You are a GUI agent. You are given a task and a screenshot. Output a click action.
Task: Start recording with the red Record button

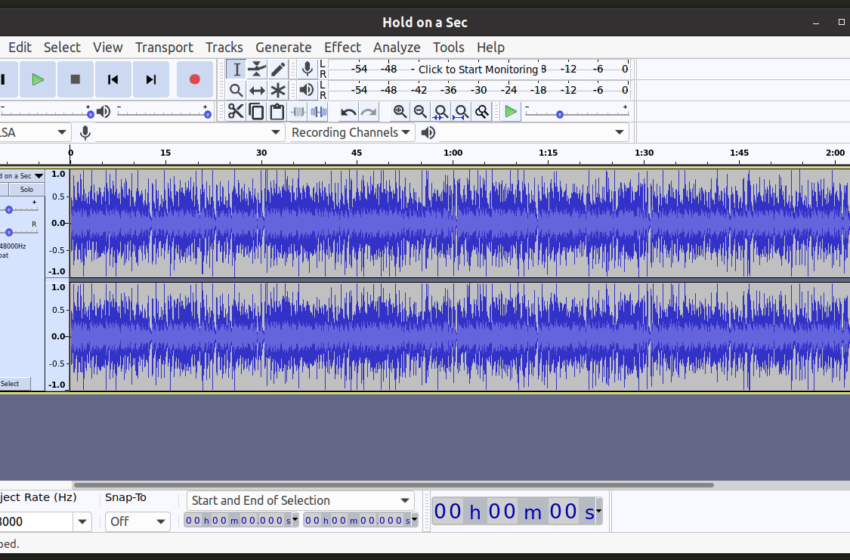pyautogui.click(x=195, y=80)
